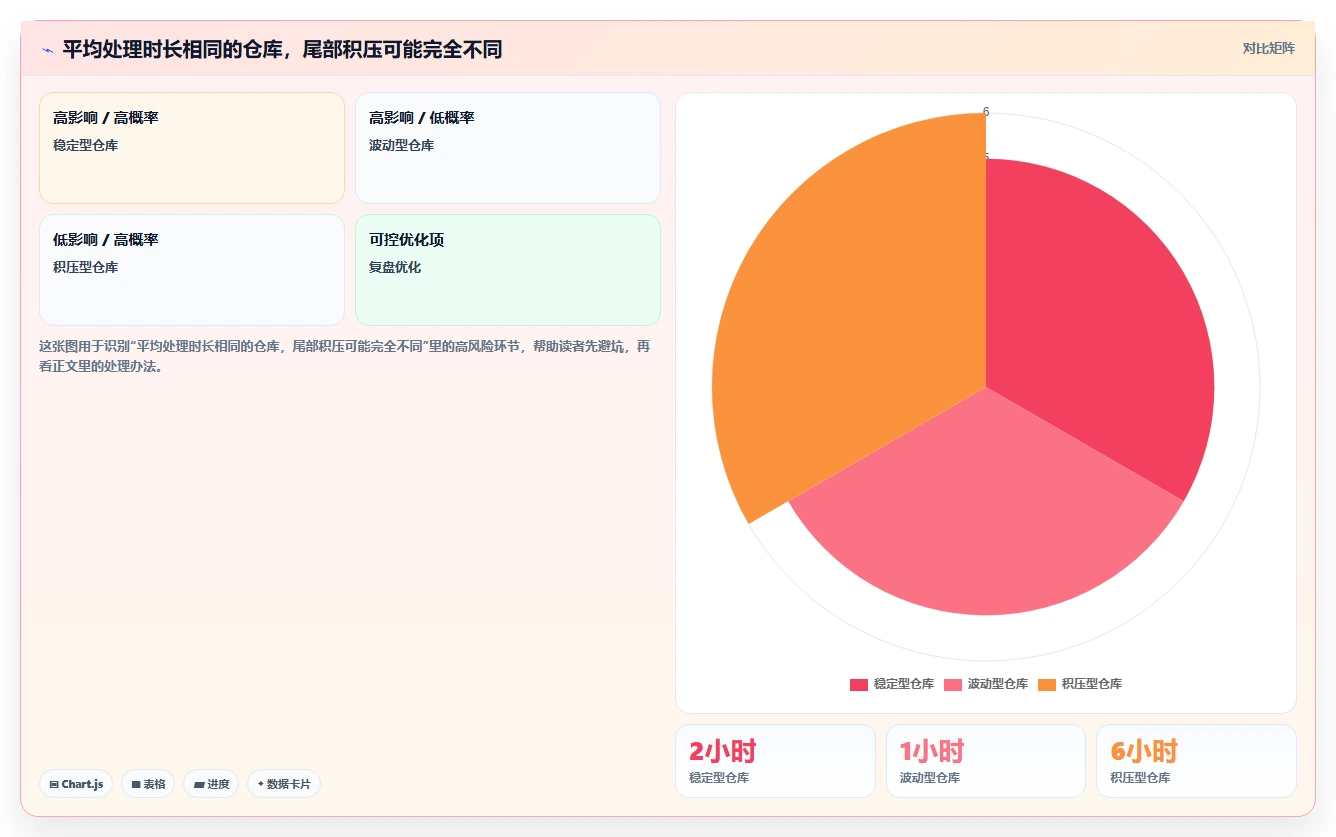Click the 1小时 data card

pyautogui.click(x=986, y=761)
